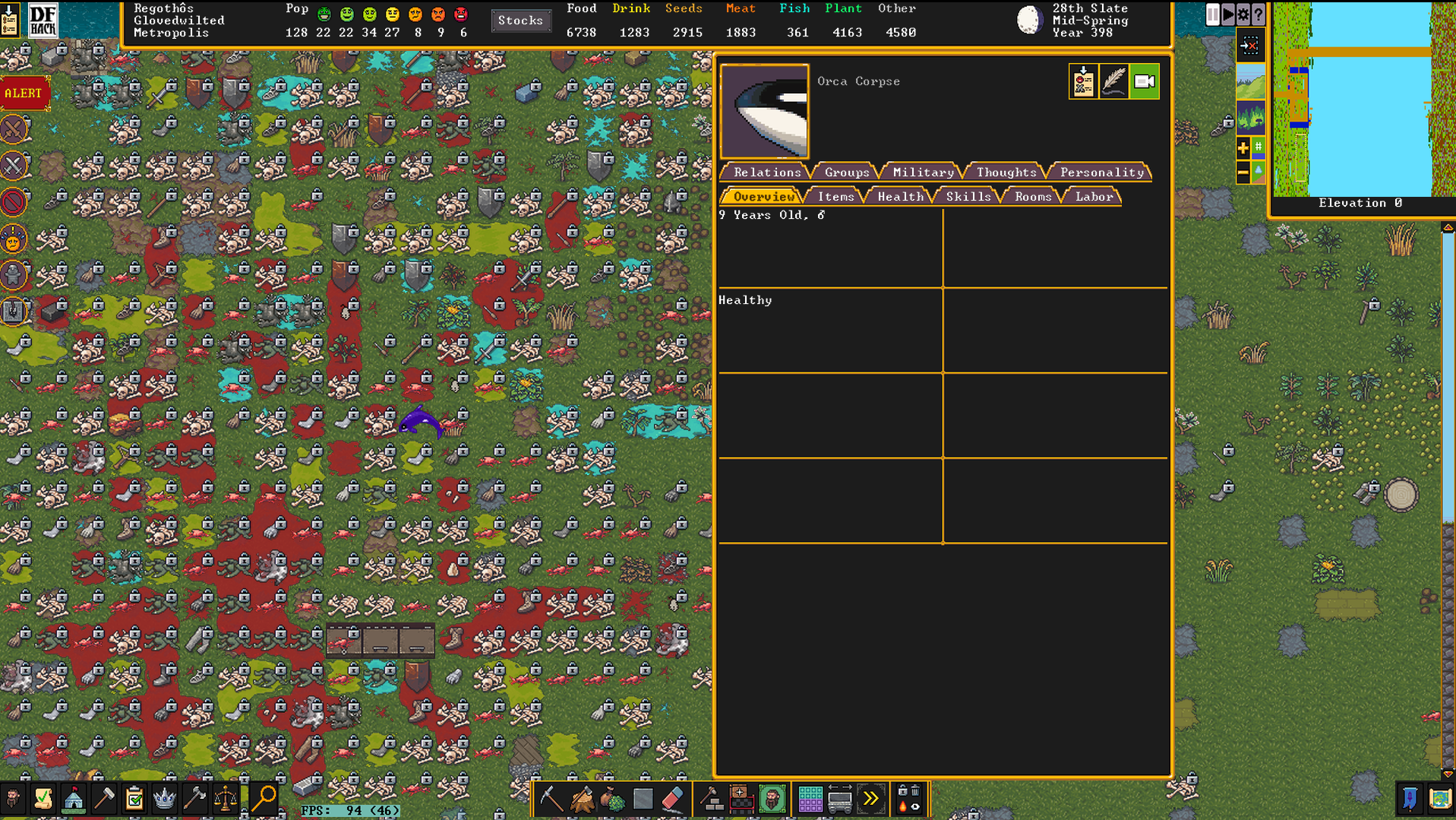Image resolution: width=1456 pixels, height=820 pixels.
Task: Show the underground cavern view thumbnail
Action: [1250, 118]
